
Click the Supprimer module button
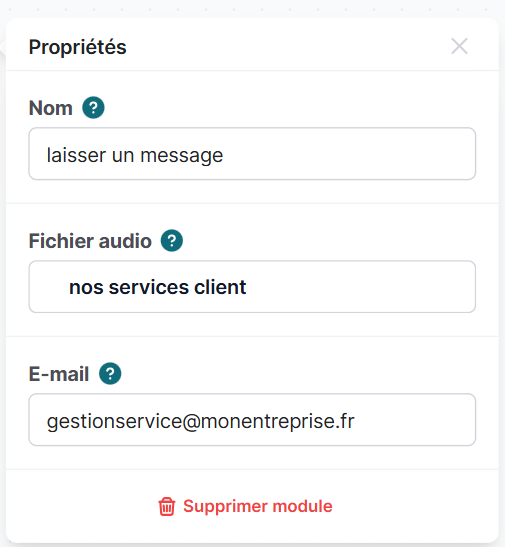point(246,506)
